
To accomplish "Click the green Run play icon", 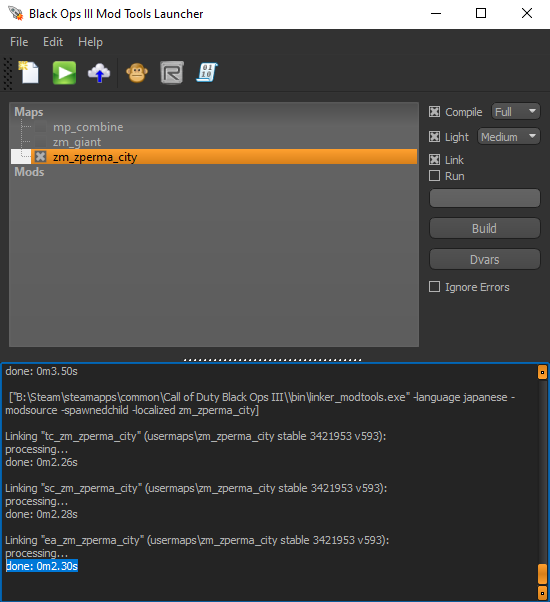I will click(x=64, y=73).
